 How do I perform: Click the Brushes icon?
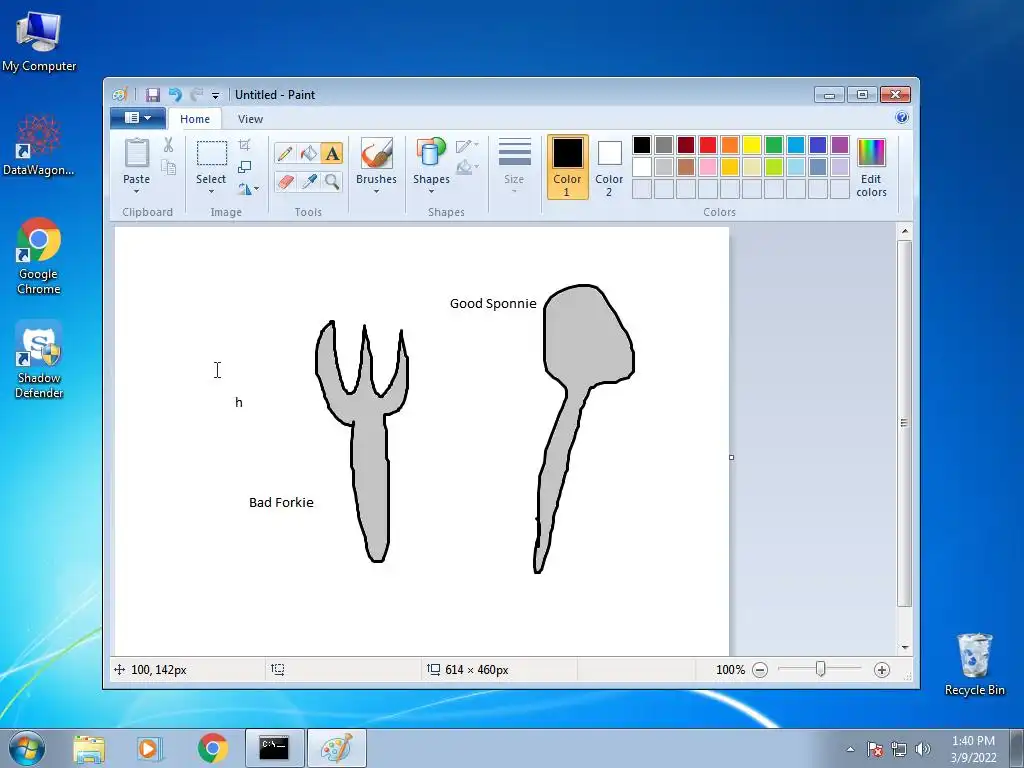click(x=376, y=153)
